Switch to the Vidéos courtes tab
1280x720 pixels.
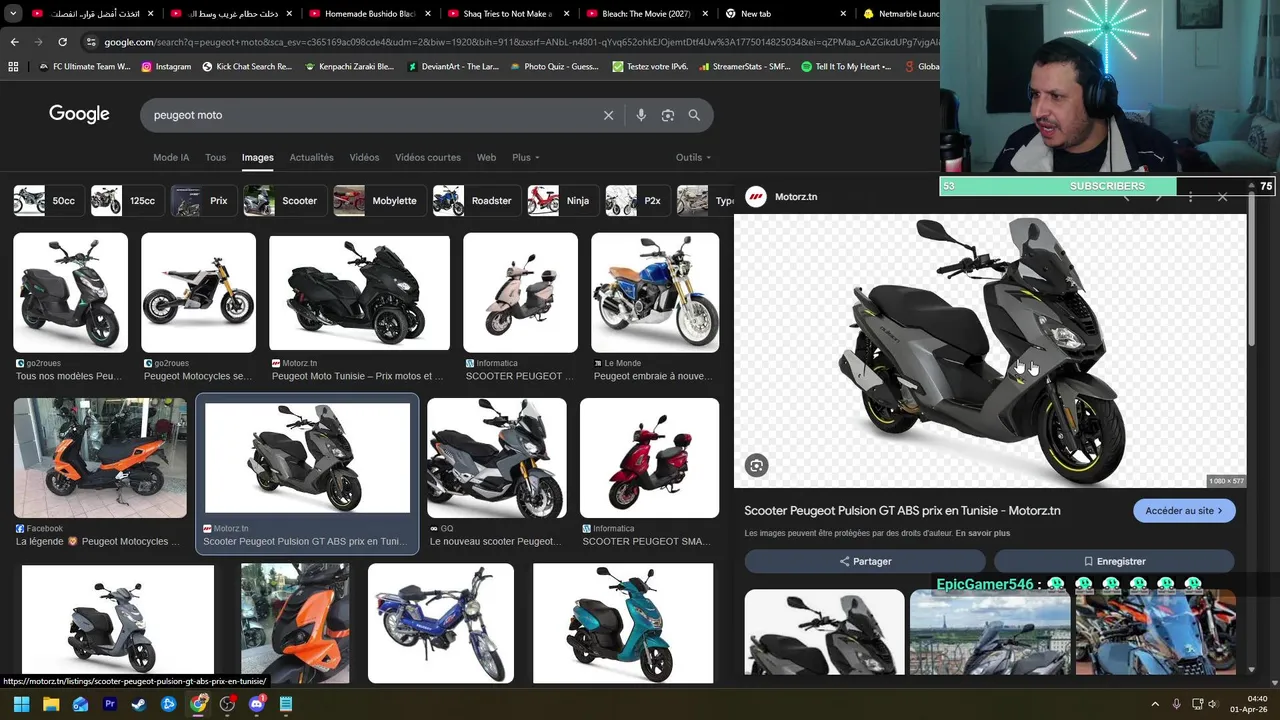pos(428,158)
